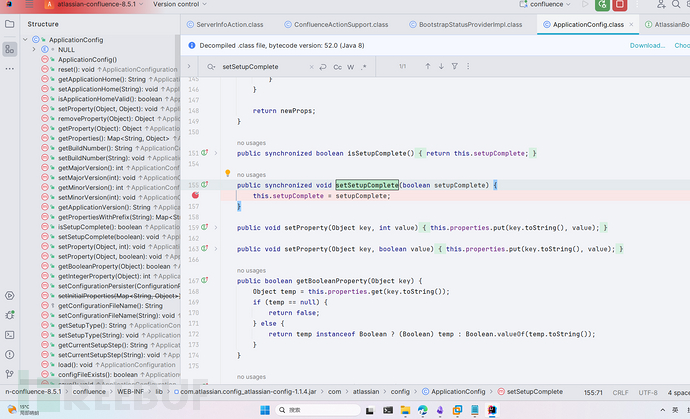Switch to BootstrapStatusProviderImpl.class tab
The width and height of the screenshot is (690, 419).
pos(466,25)
